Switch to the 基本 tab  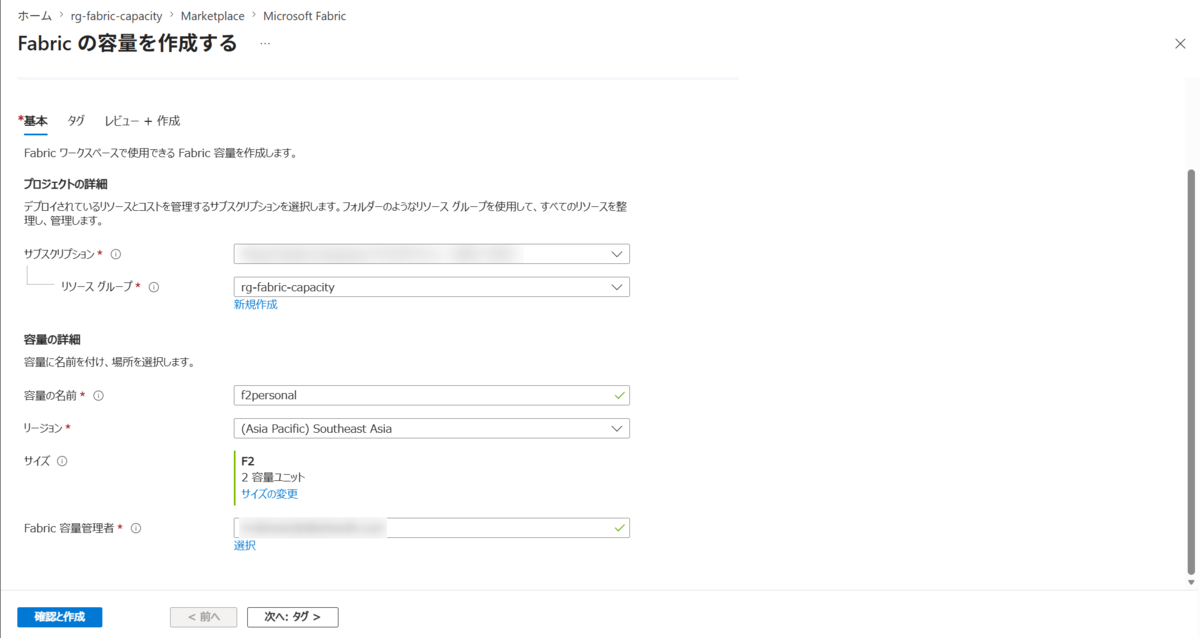[x=34, y=121]
